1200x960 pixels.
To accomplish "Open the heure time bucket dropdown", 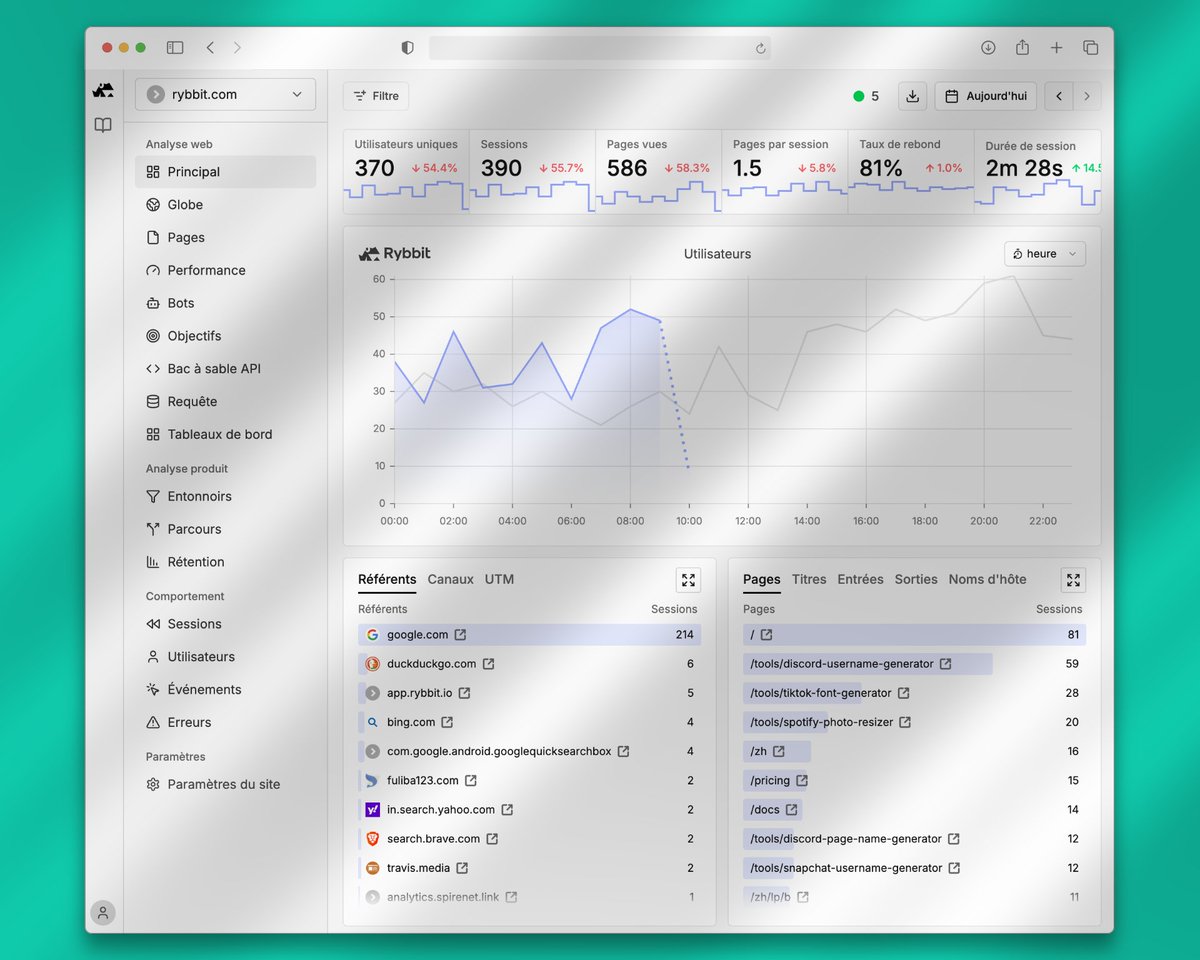I will [1045, 254].
